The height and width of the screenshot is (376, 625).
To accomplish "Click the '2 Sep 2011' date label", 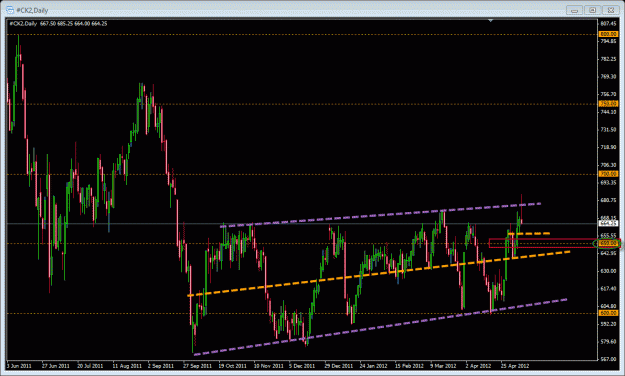I will tap(161, 366).
